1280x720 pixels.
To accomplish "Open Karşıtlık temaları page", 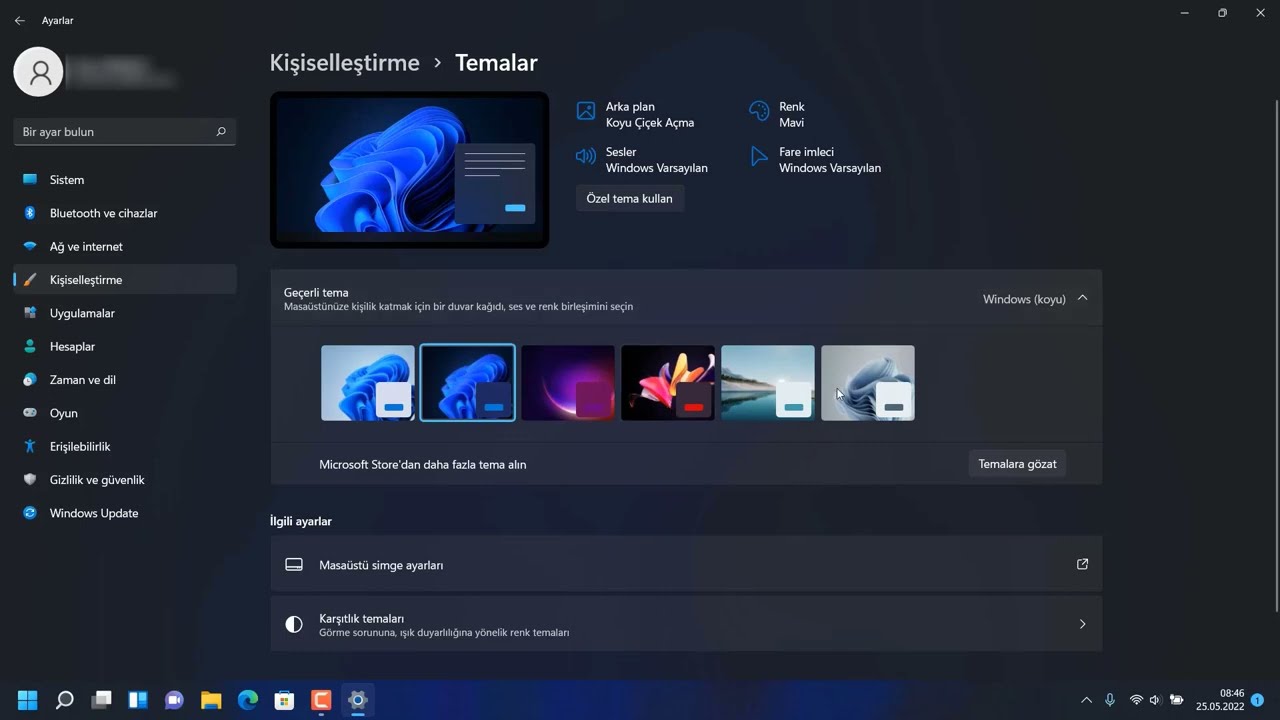I will (x=686, y=624).
